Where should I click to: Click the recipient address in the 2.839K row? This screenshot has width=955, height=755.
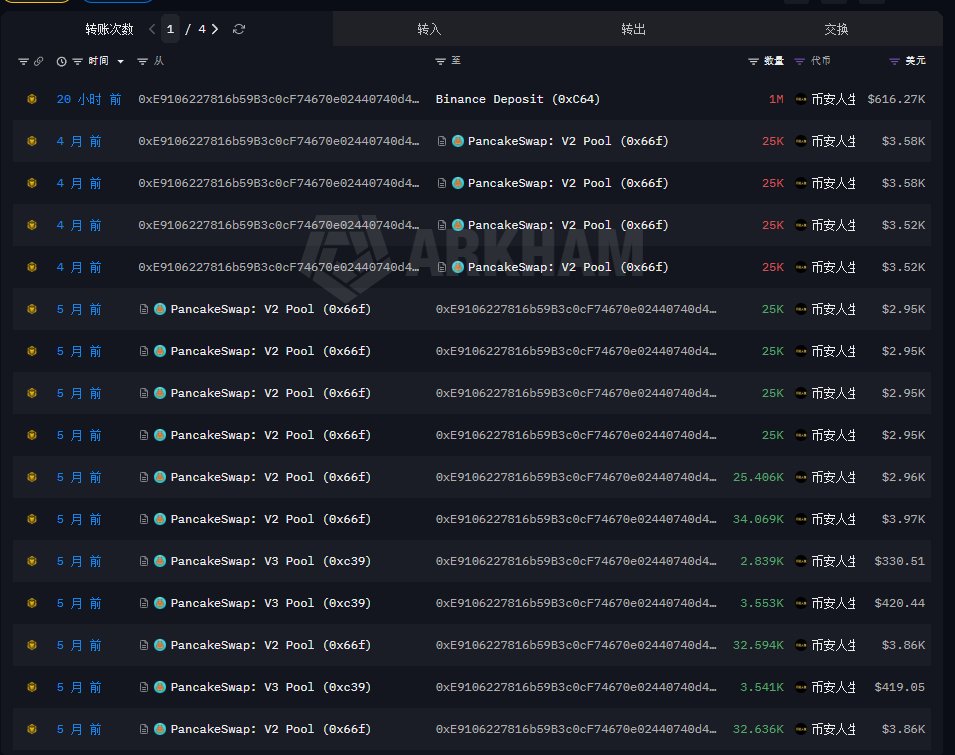pos(576,561)
